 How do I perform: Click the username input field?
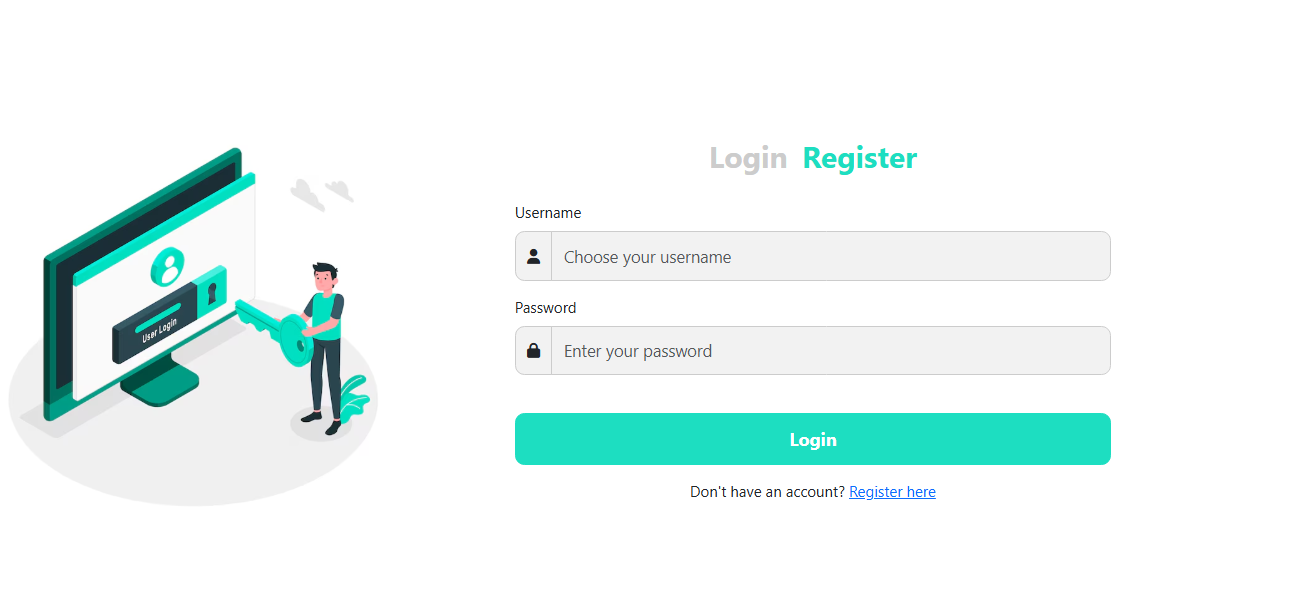click(830, 257)
